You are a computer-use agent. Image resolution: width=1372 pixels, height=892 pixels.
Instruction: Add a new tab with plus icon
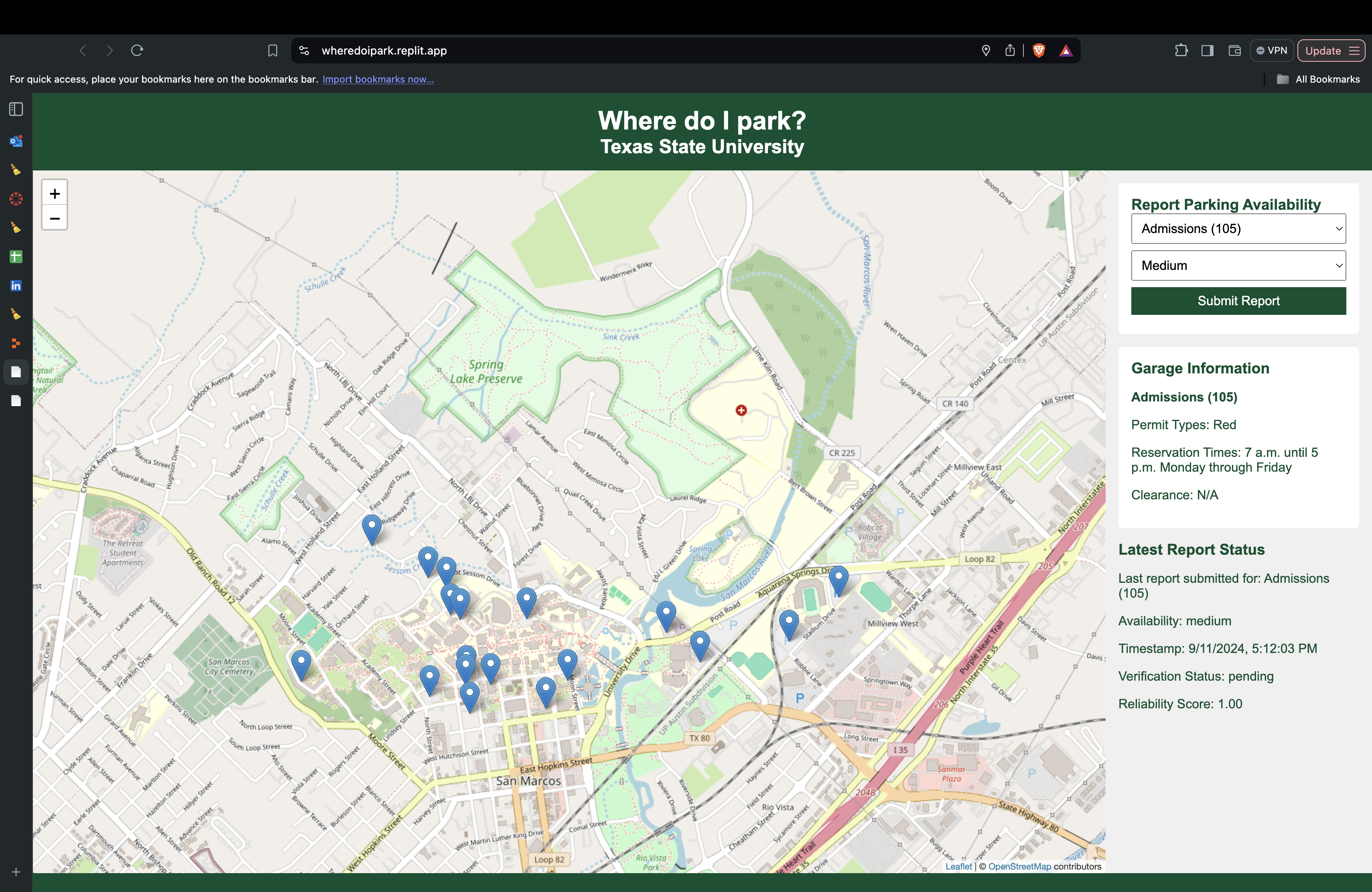pos(16,872)
